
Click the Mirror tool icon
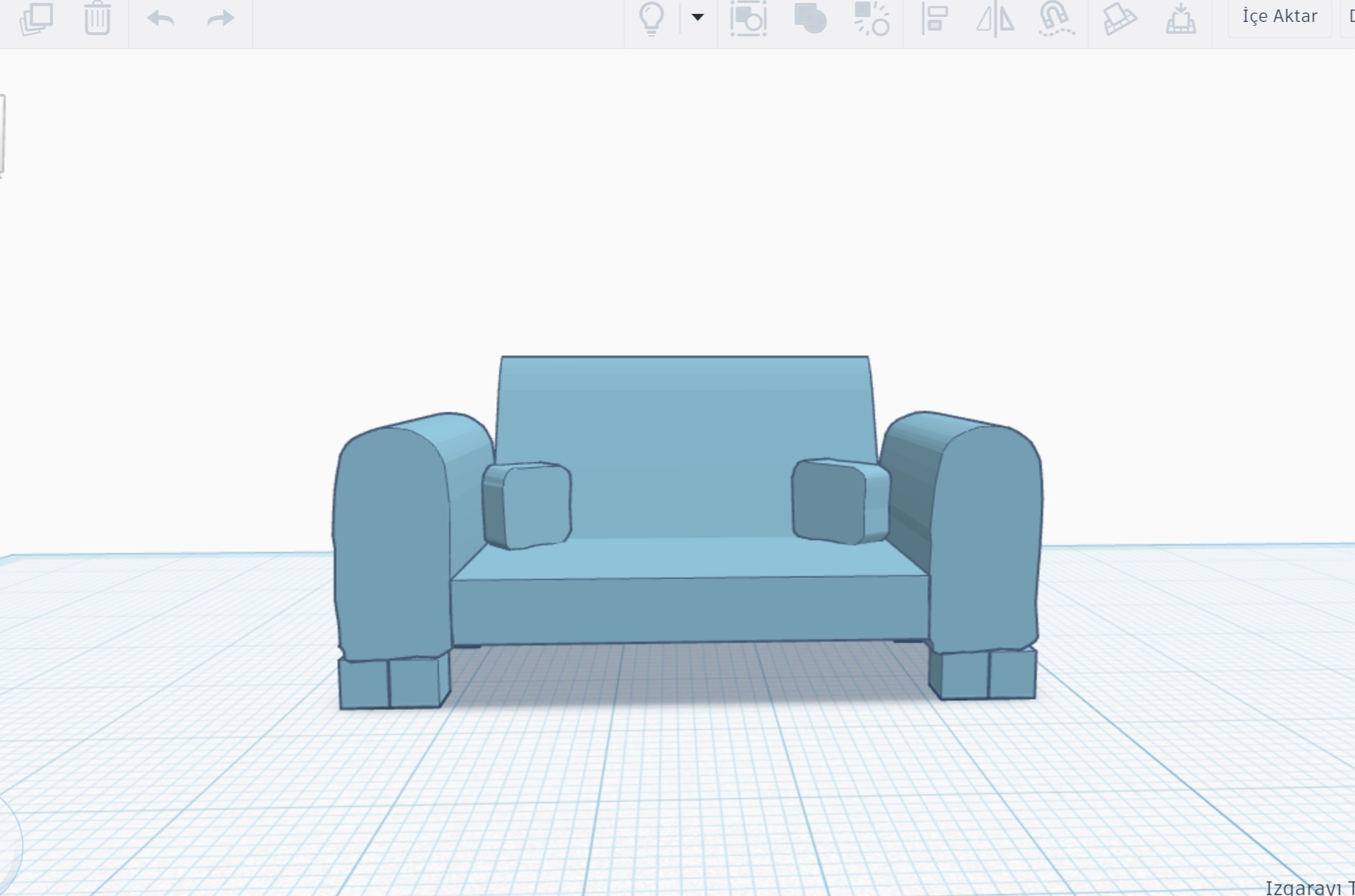pos(995,18)
